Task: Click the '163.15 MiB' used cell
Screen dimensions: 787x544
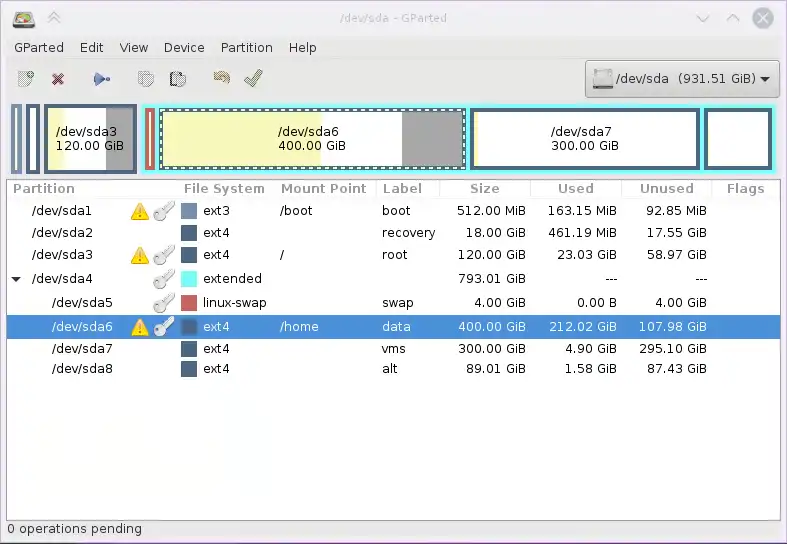Action: [582, 211]
